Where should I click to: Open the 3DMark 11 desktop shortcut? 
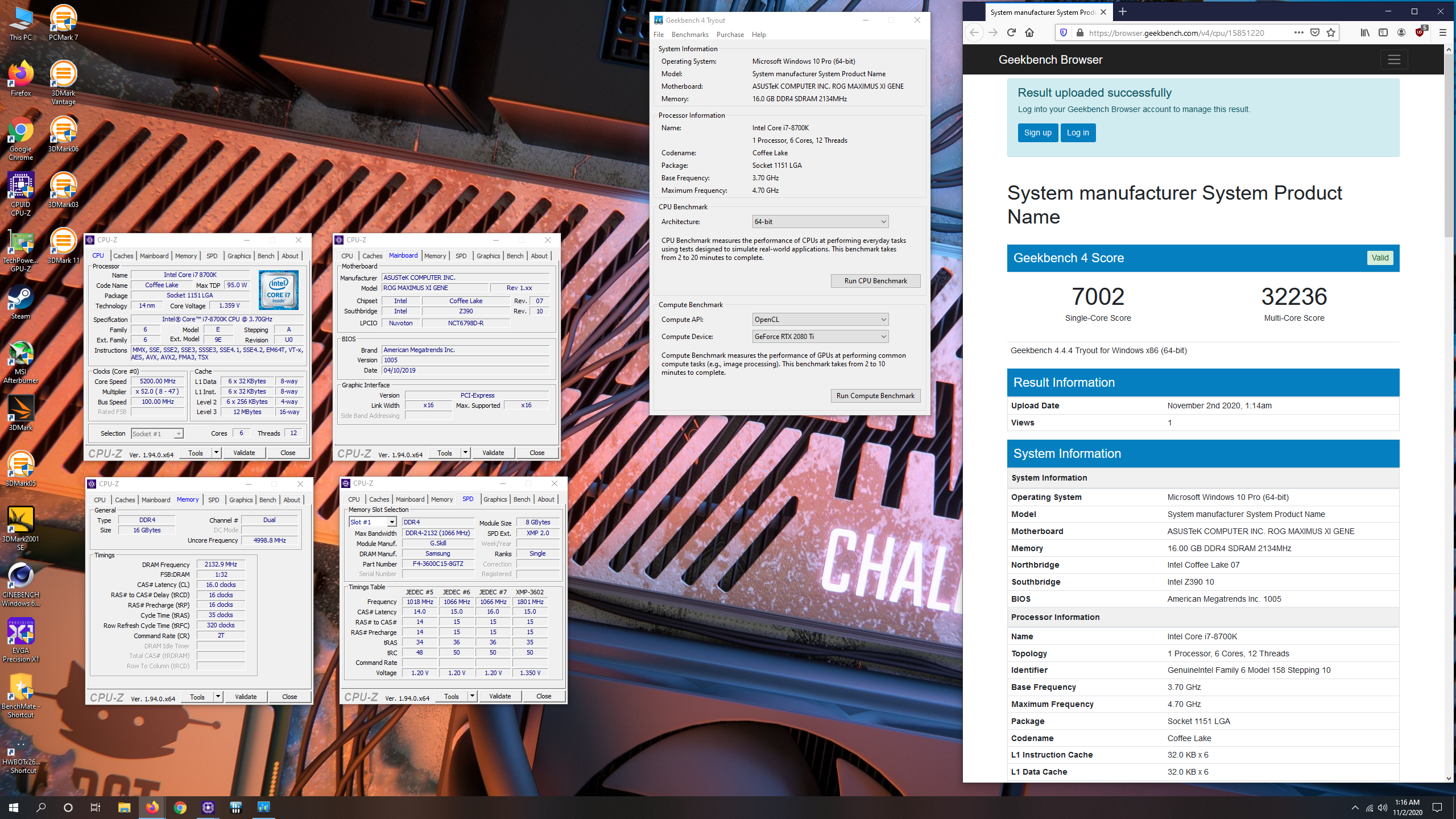63,246
